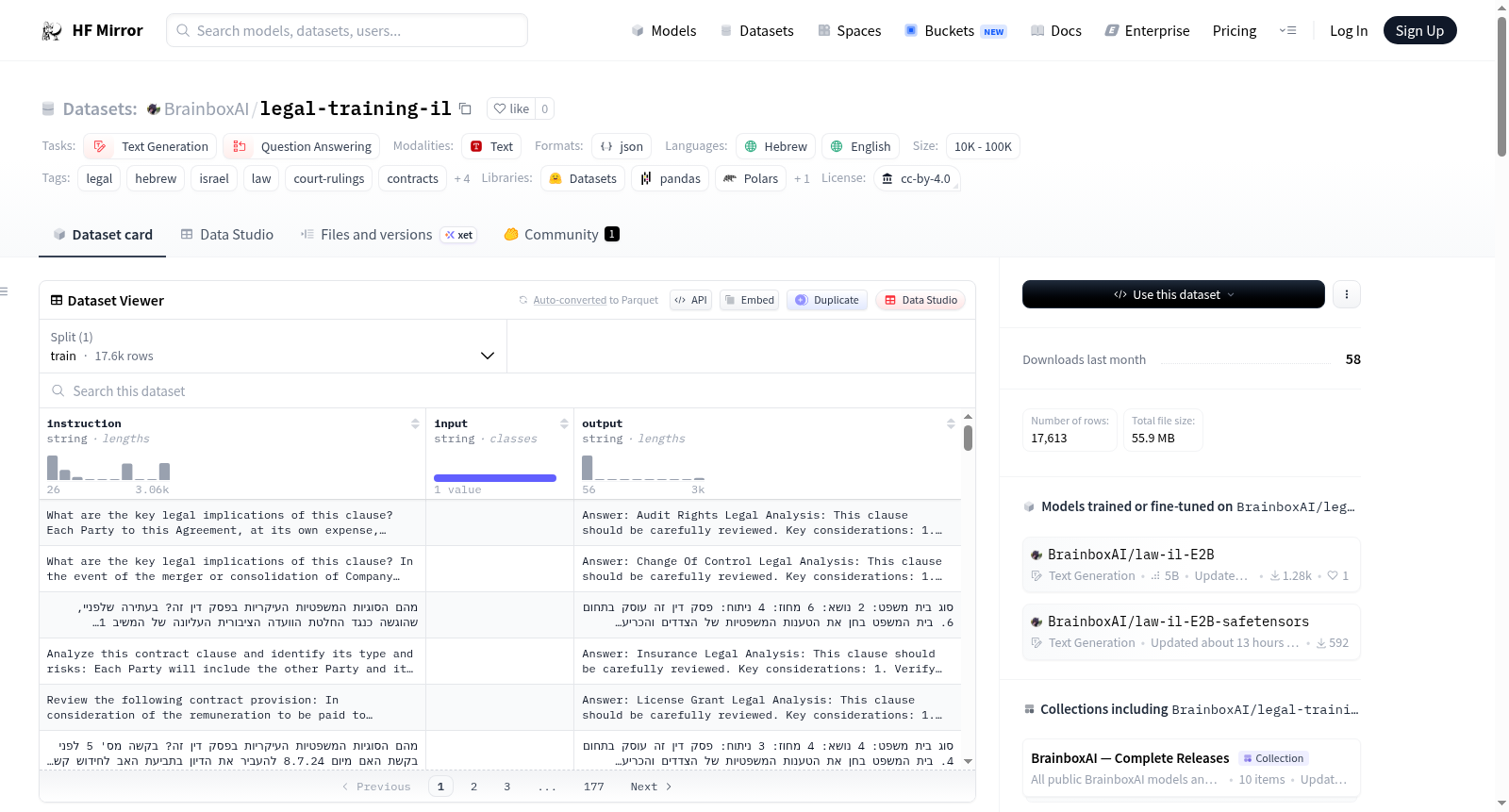This screenshot has width=1509, height=812.
Task: Click the hebrew tag
Action: click(156, 178)
